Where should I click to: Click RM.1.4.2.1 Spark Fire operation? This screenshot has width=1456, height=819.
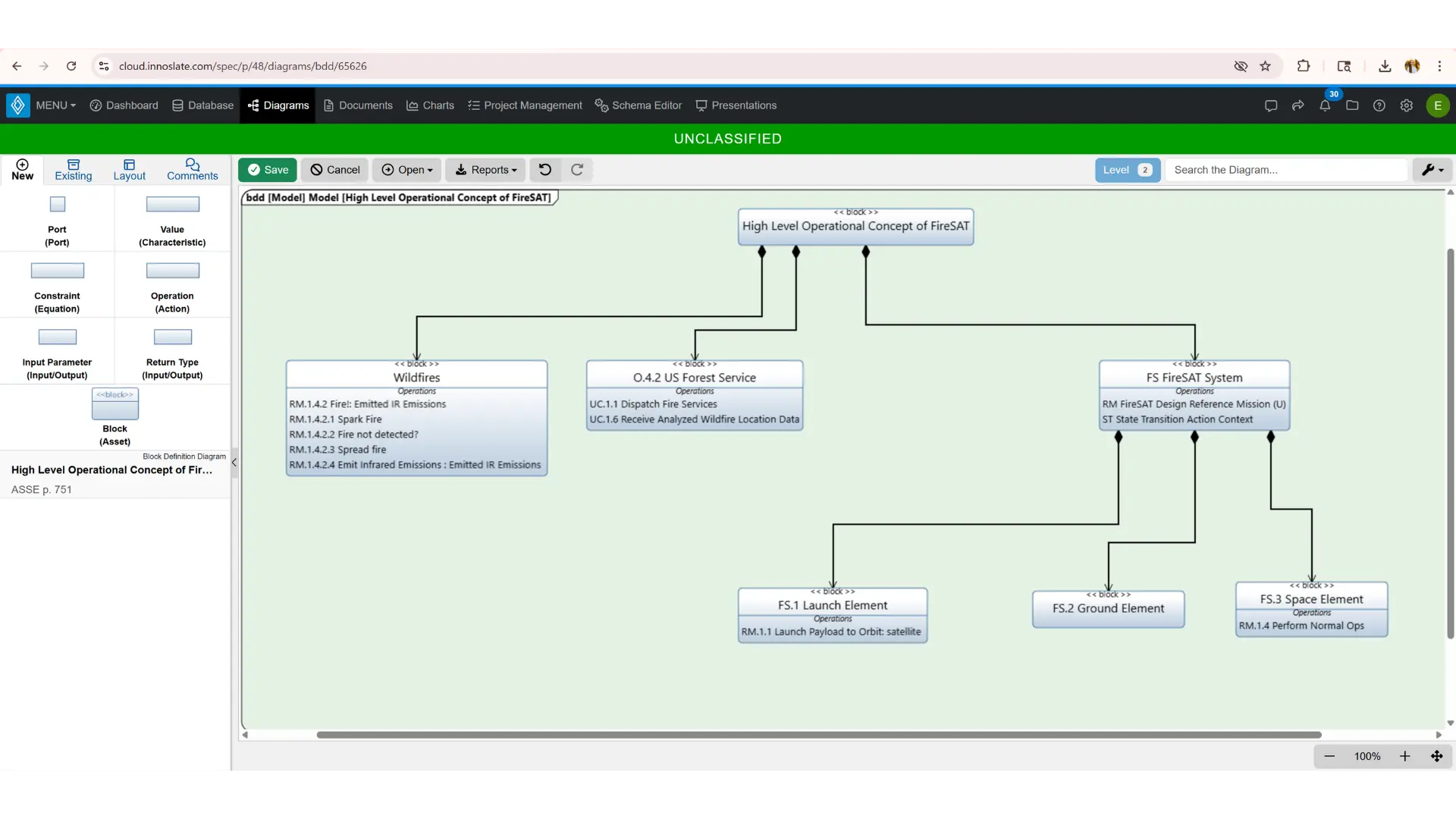pyautogui.click(x=335, y=419)
